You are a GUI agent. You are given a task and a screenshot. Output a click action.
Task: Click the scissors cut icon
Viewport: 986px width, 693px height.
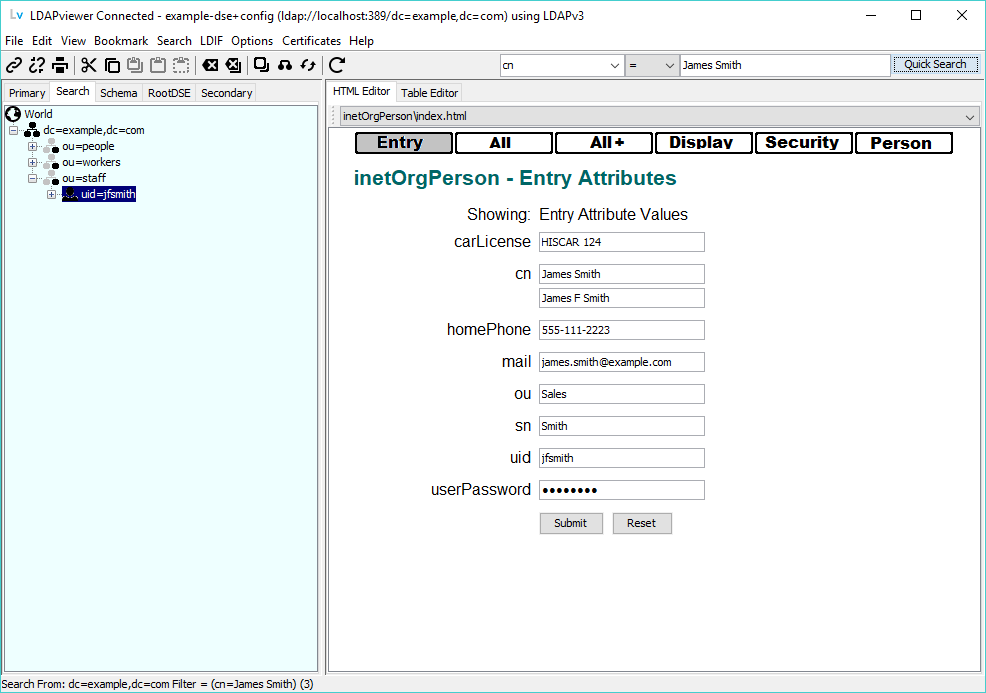coord(89,66)
